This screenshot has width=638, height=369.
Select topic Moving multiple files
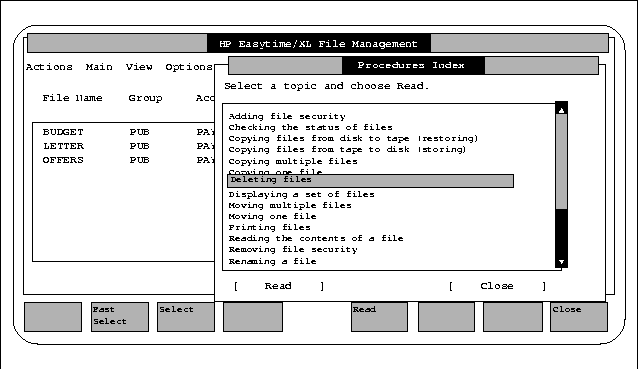point(290,205)
